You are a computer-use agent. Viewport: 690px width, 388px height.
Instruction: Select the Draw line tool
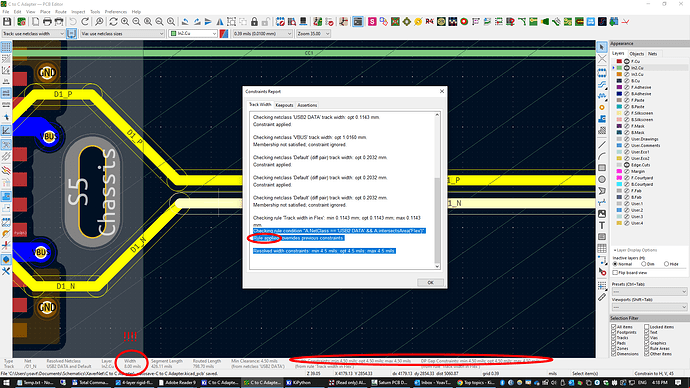coord(602,145)
